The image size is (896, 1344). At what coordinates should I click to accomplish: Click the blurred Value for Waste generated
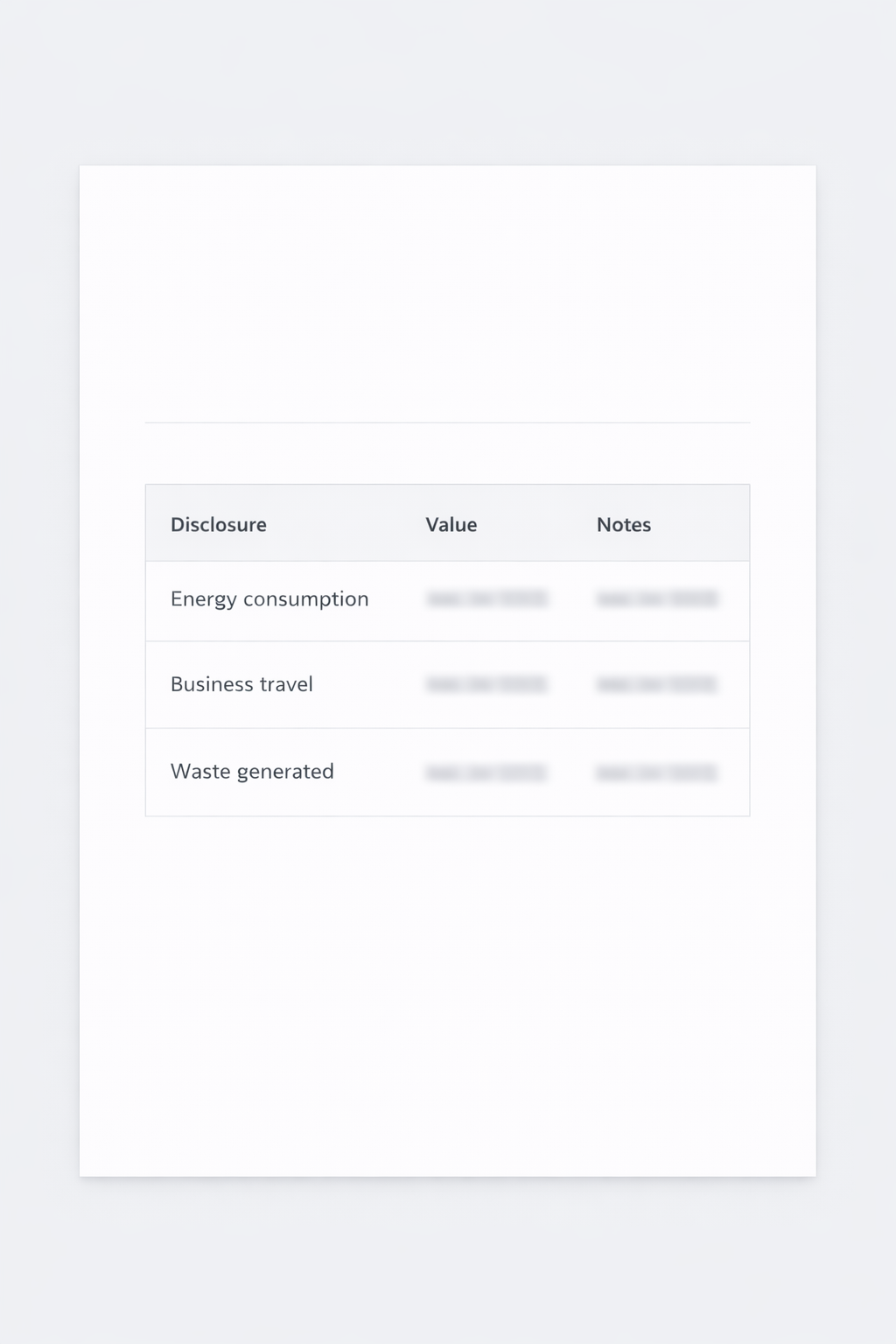[x=486, y=773]
